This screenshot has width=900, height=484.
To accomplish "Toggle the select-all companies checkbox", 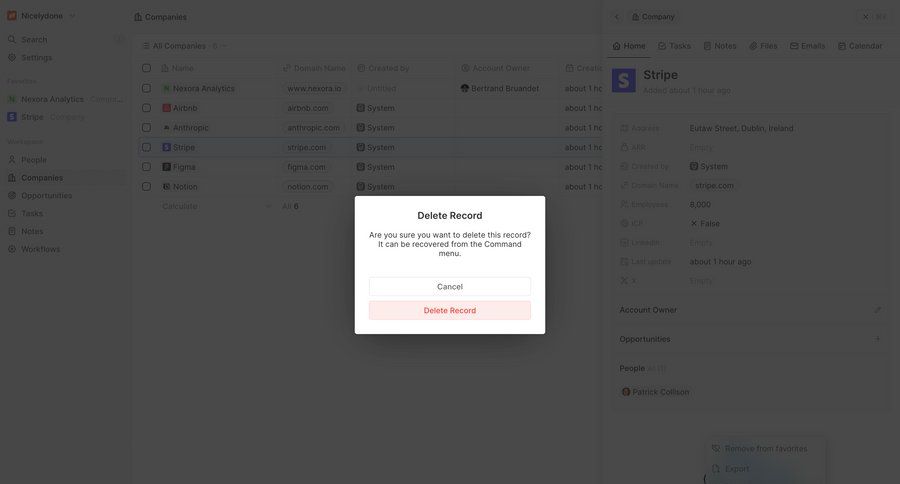I will [146, 68].
